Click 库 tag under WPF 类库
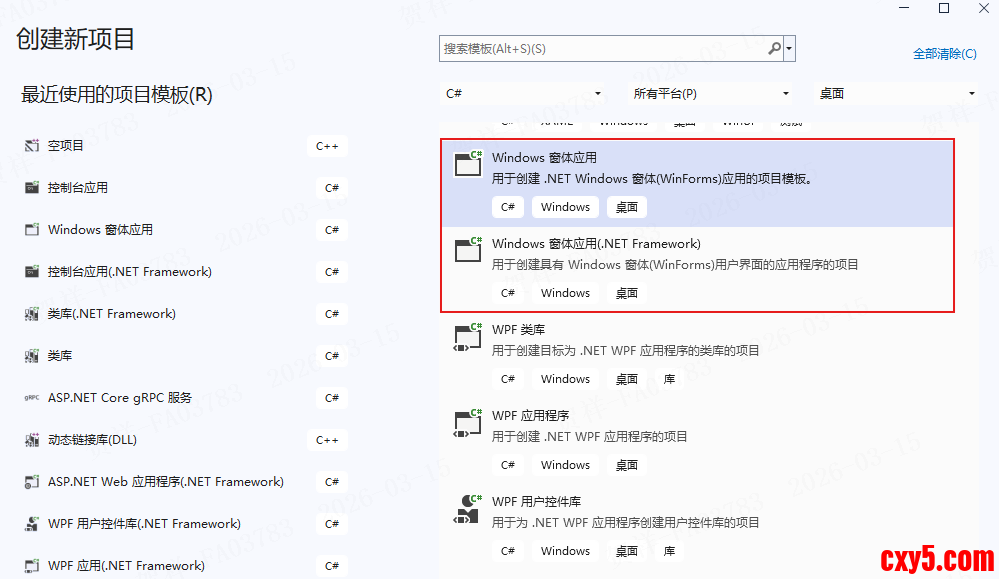The height and width of the screenshot is (579, 999). pyautogui.click(x=669, y=379)
